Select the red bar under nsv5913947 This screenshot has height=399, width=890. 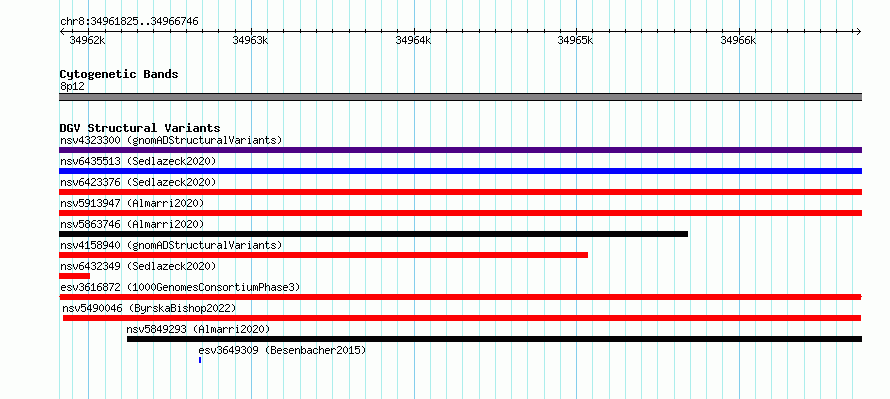pos(460,213)
